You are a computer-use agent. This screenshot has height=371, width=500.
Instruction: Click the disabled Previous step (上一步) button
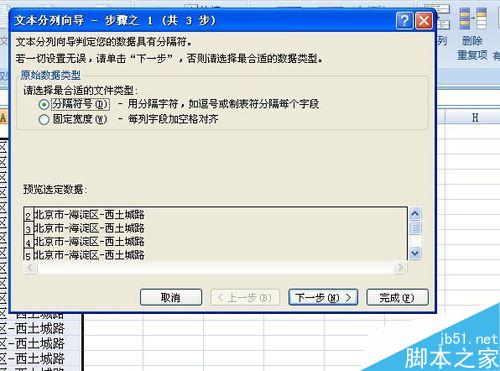coord(245,297)
